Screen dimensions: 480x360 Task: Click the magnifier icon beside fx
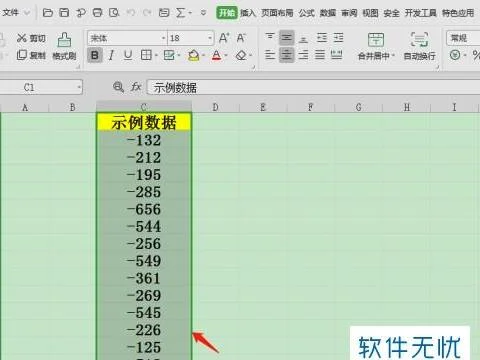coord(118,87)
